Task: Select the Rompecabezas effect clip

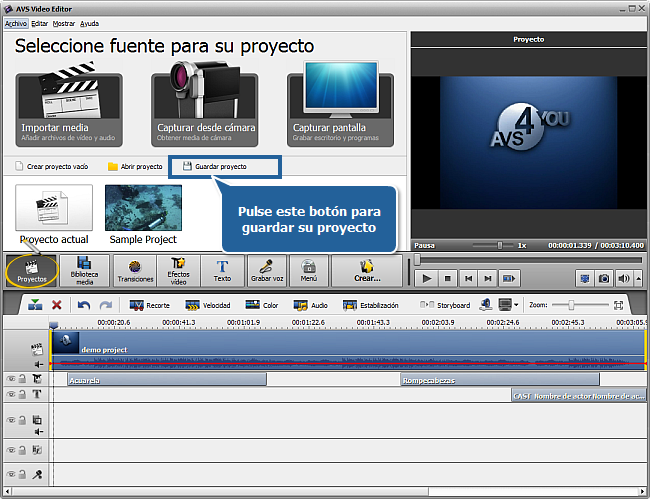Action: click(x=500, y=380)
